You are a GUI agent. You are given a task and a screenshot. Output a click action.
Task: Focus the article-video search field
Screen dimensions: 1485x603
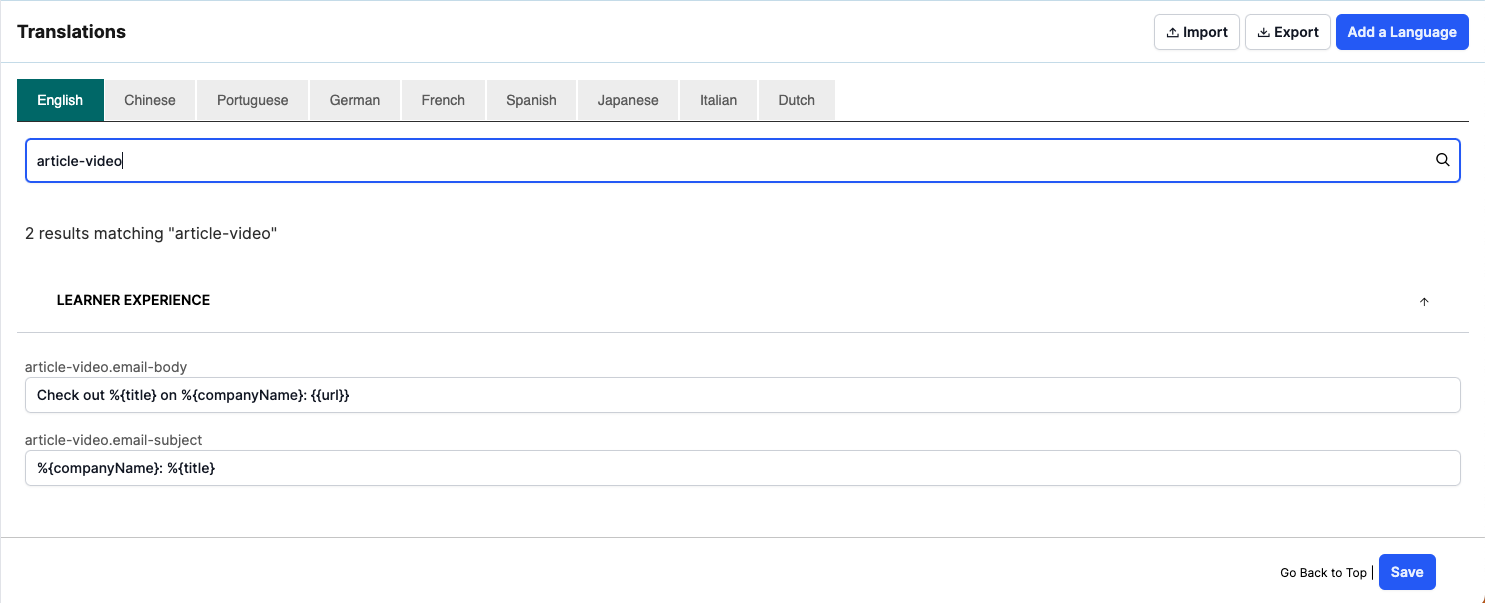pyautogui.click(x=742, y=160)
